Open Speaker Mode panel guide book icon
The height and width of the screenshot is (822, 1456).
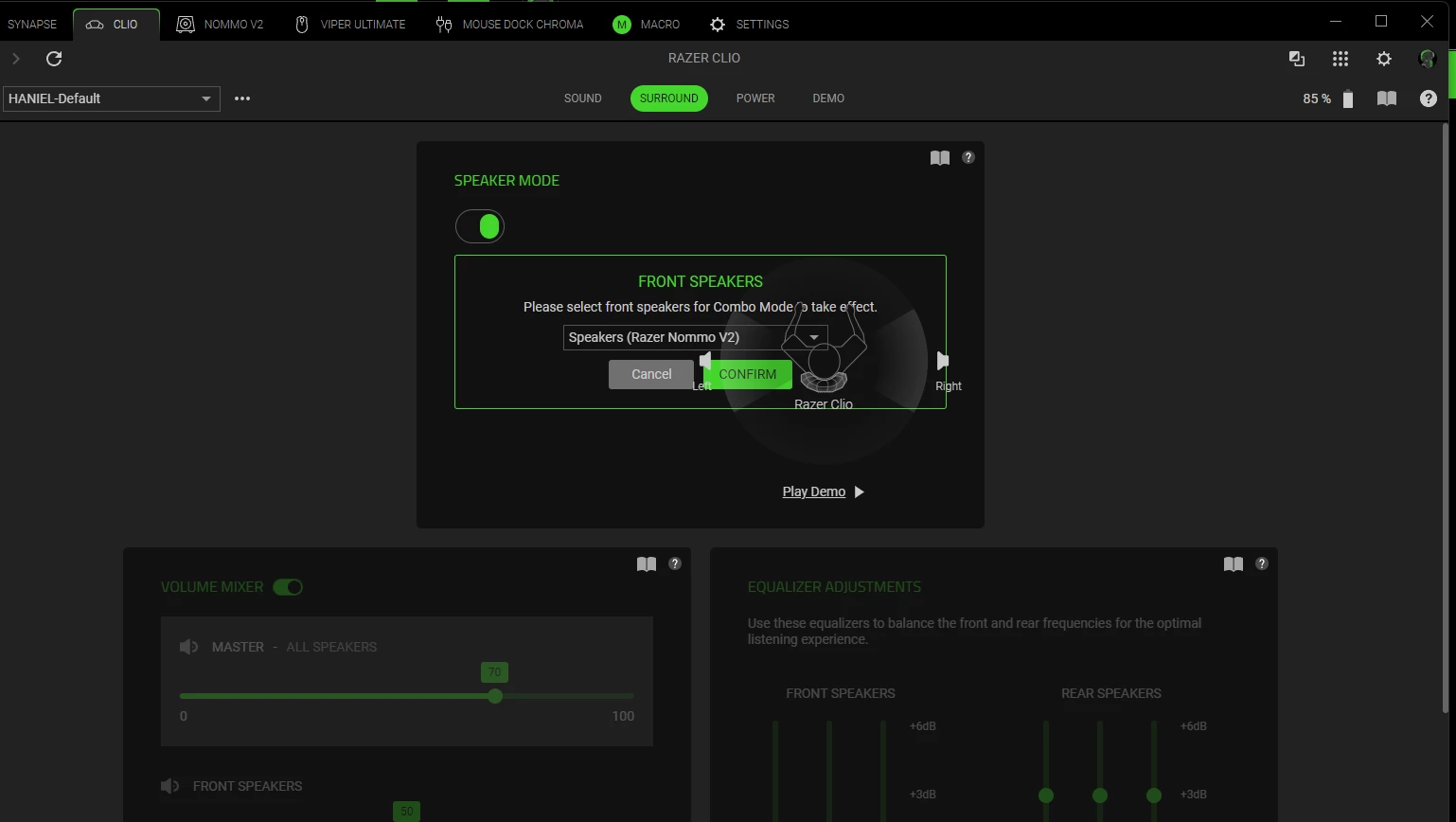tap(940, 158)
